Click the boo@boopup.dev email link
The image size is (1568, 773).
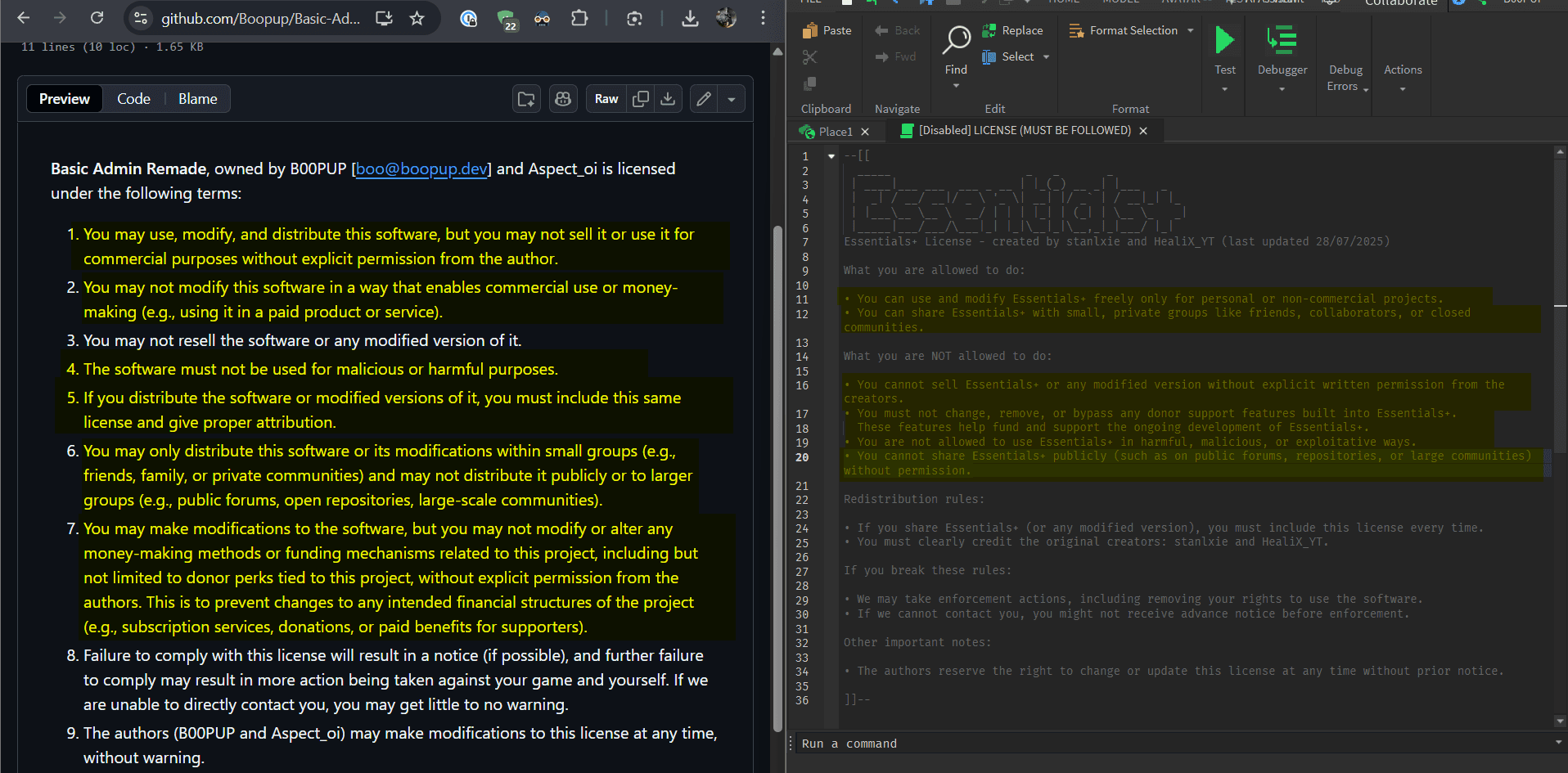click(x=422, y=169)
